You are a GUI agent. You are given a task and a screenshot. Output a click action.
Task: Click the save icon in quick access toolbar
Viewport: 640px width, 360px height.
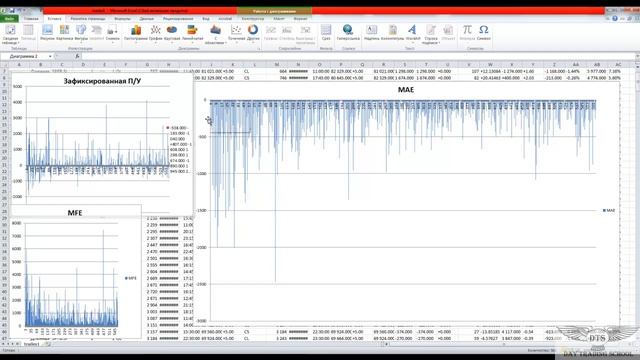click(12, 10)
